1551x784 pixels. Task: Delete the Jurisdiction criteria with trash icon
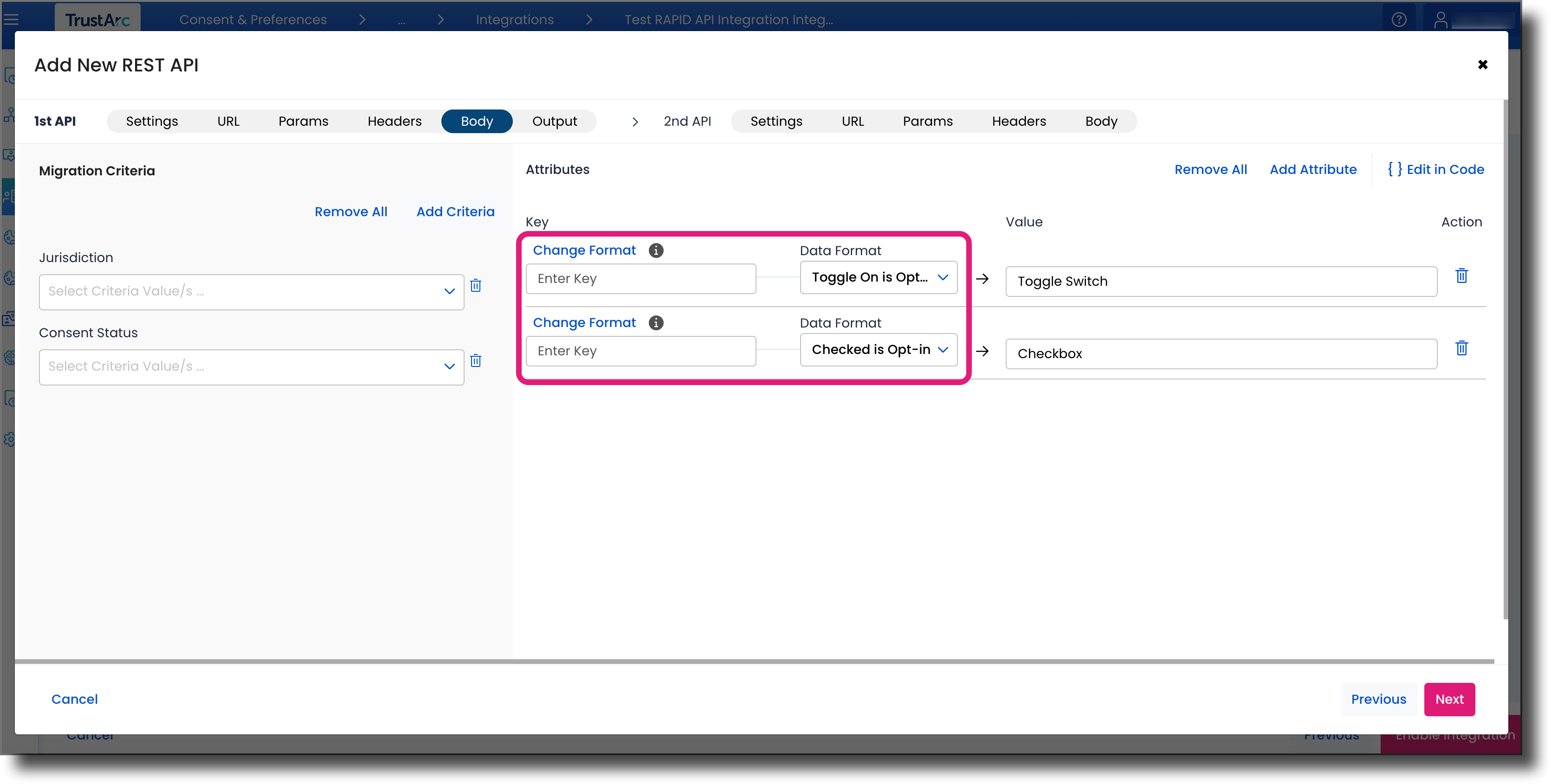pos(476,285)
